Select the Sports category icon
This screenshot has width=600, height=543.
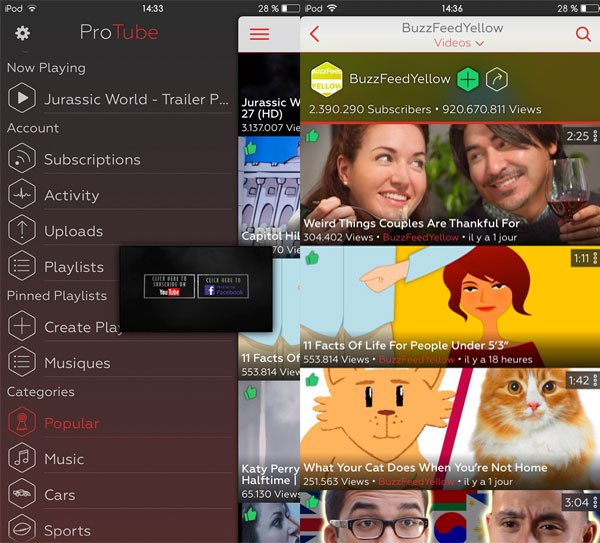point(22,529)
